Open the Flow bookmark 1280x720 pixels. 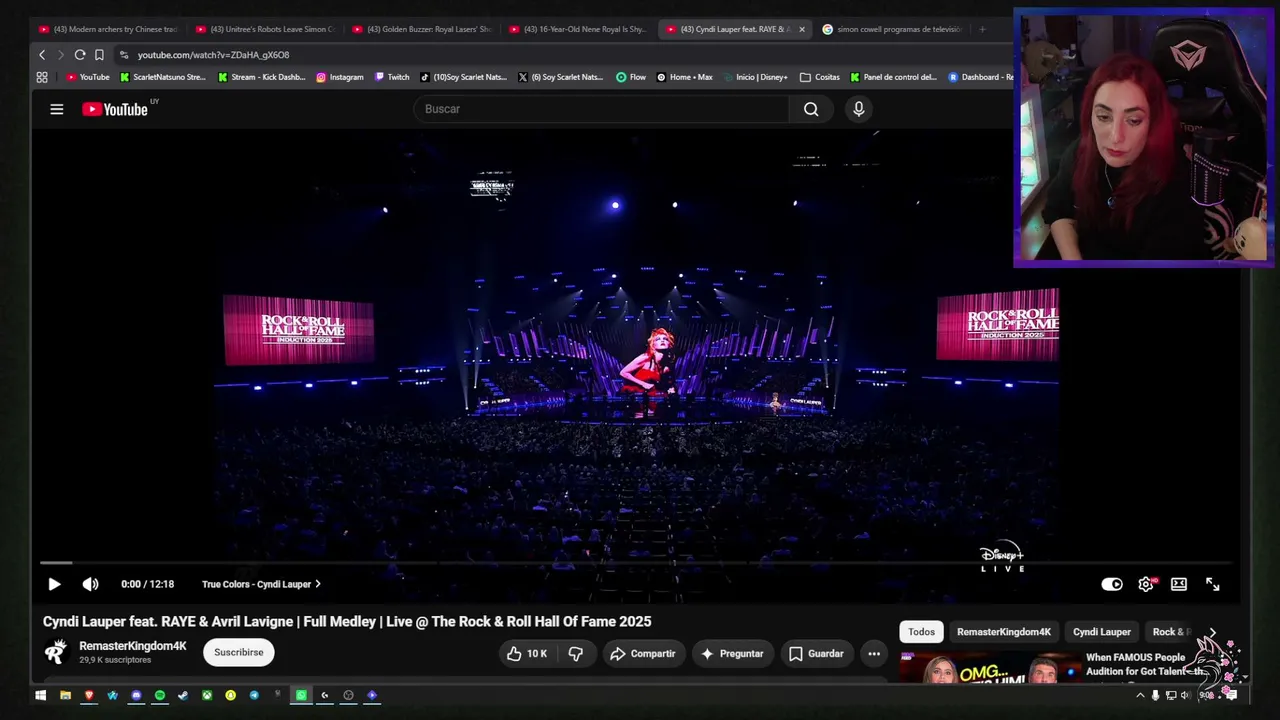(x=631, y=77)
